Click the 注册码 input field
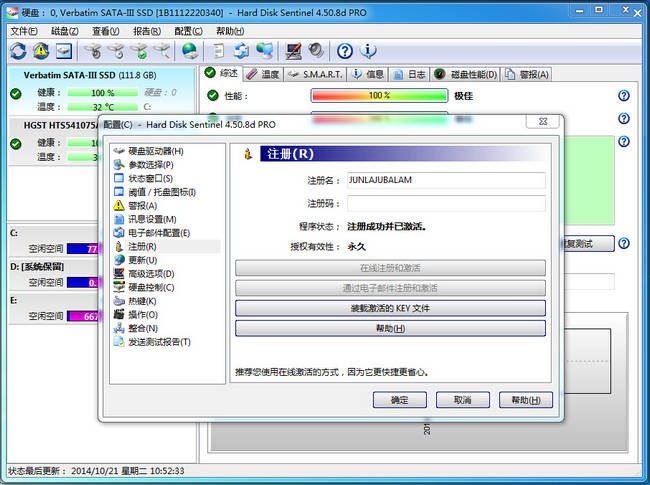 [x=446, y=204]
